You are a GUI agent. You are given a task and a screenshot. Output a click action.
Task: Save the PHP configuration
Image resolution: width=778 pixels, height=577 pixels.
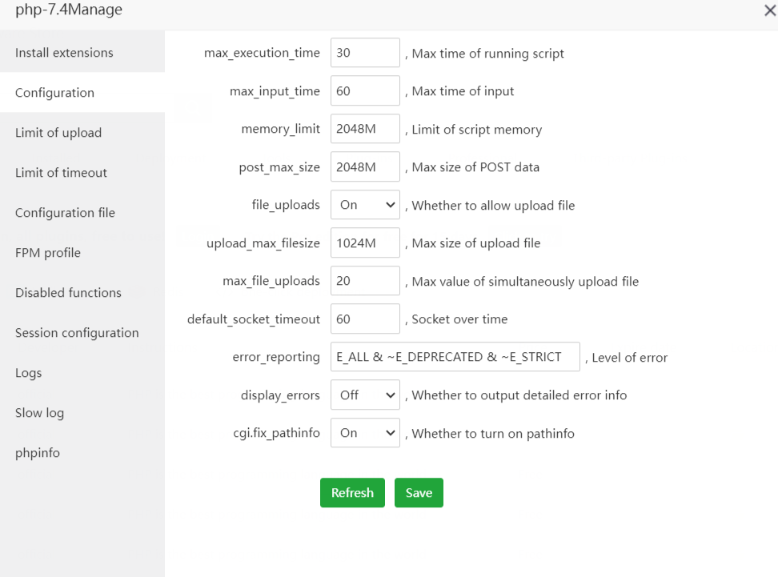point(418,493)
